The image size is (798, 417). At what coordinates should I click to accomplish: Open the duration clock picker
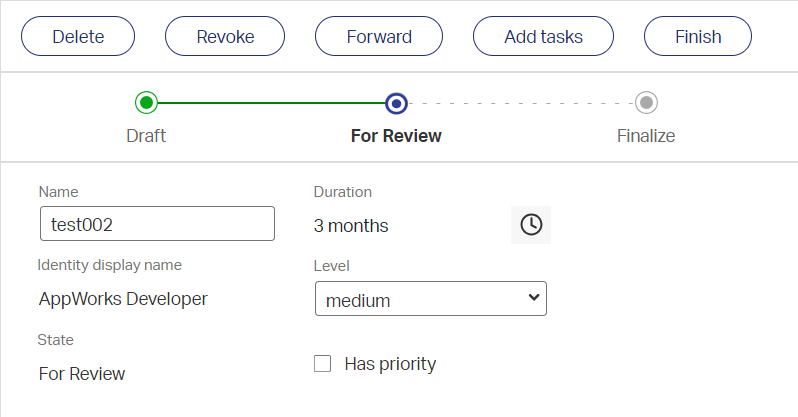[x=531, y=225]
